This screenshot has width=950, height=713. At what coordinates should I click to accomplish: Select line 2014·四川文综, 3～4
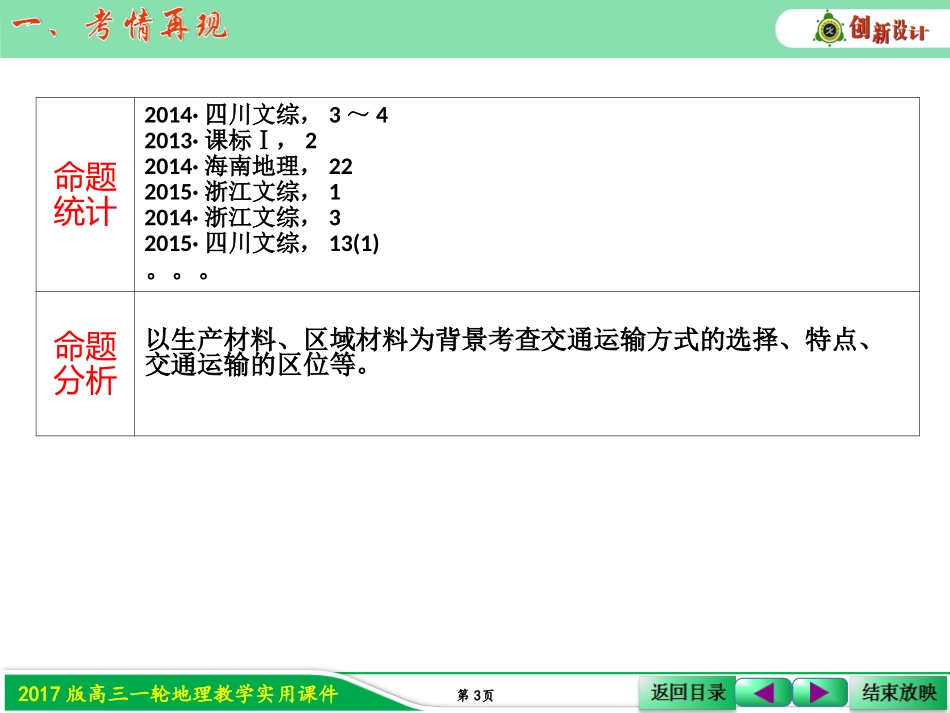265,114
